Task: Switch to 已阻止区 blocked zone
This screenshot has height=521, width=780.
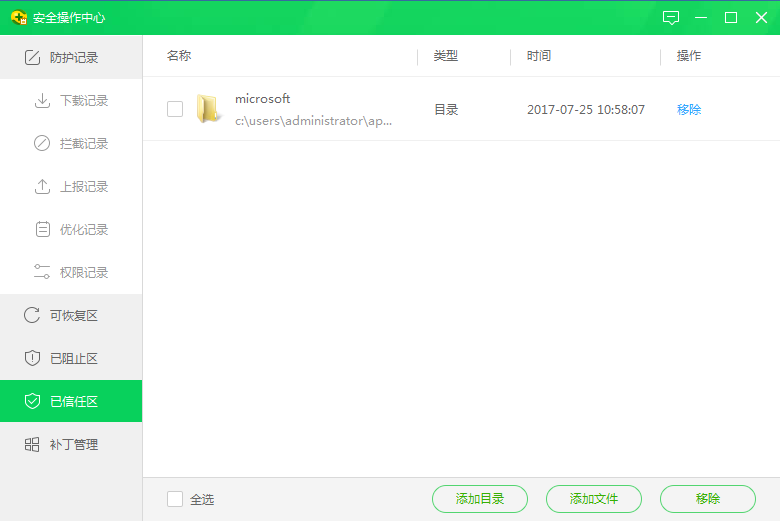Action: pos(71,358)
